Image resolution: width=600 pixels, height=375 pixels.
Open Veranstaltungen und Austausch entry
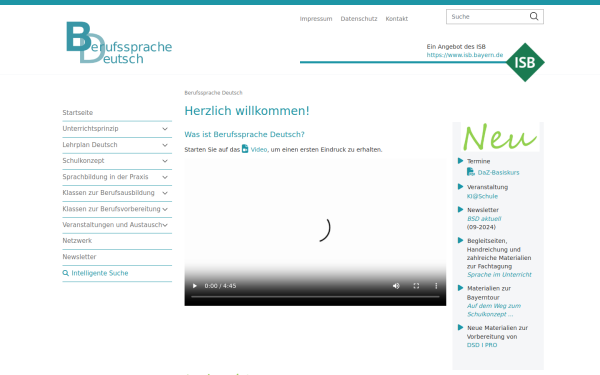coord(112,225)
